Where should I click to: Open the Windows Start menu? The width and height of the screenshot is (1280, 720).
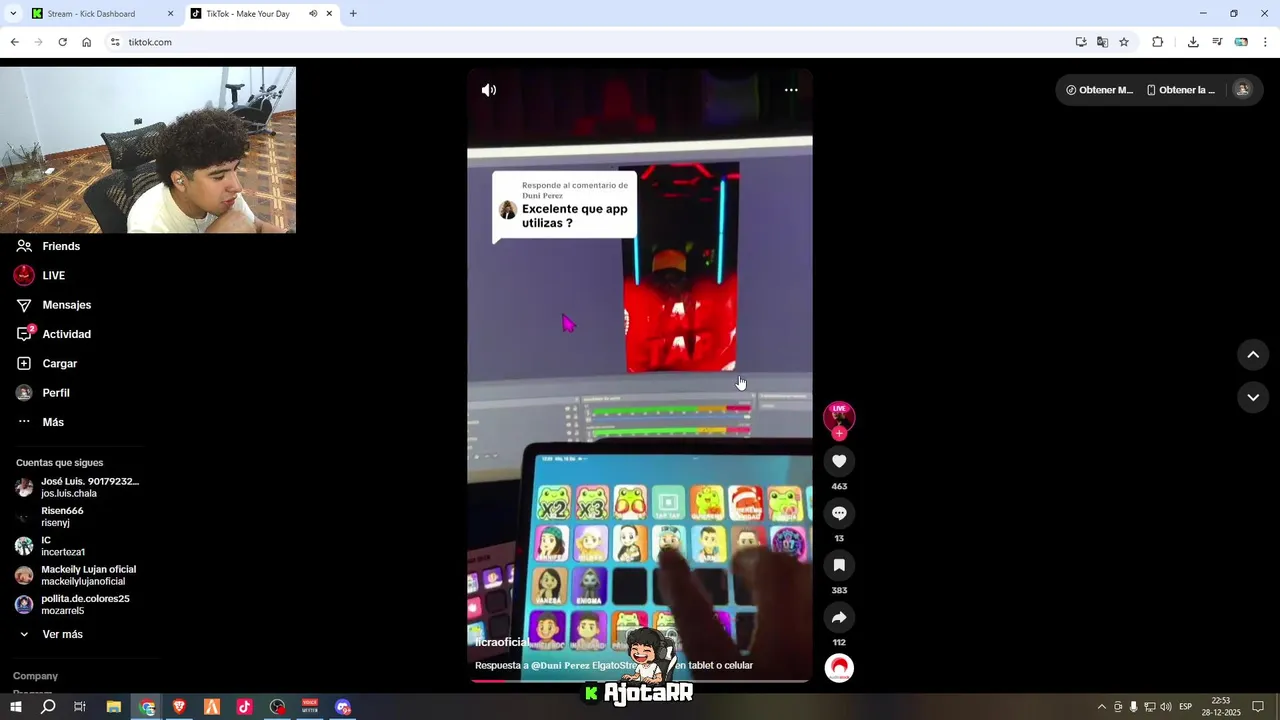point(16,707)
